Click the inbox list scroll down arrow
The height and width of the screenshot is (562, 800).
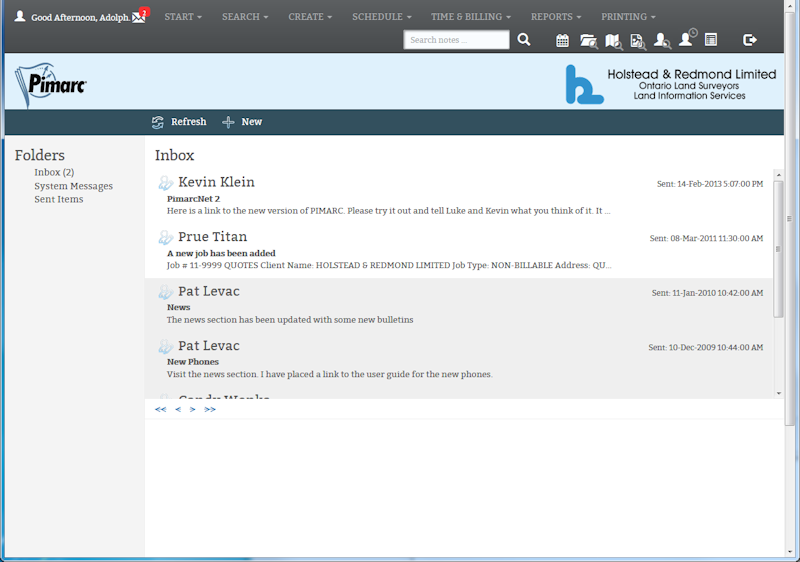tap(779, 393)
